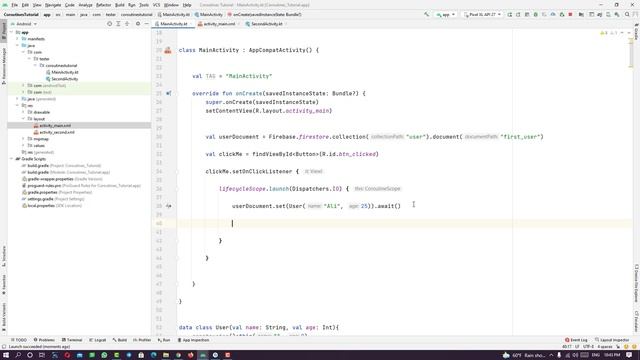Open the Navigate menu
This screenshot has height=360, width=640.
pyautogui.click(x=53, y=5)
